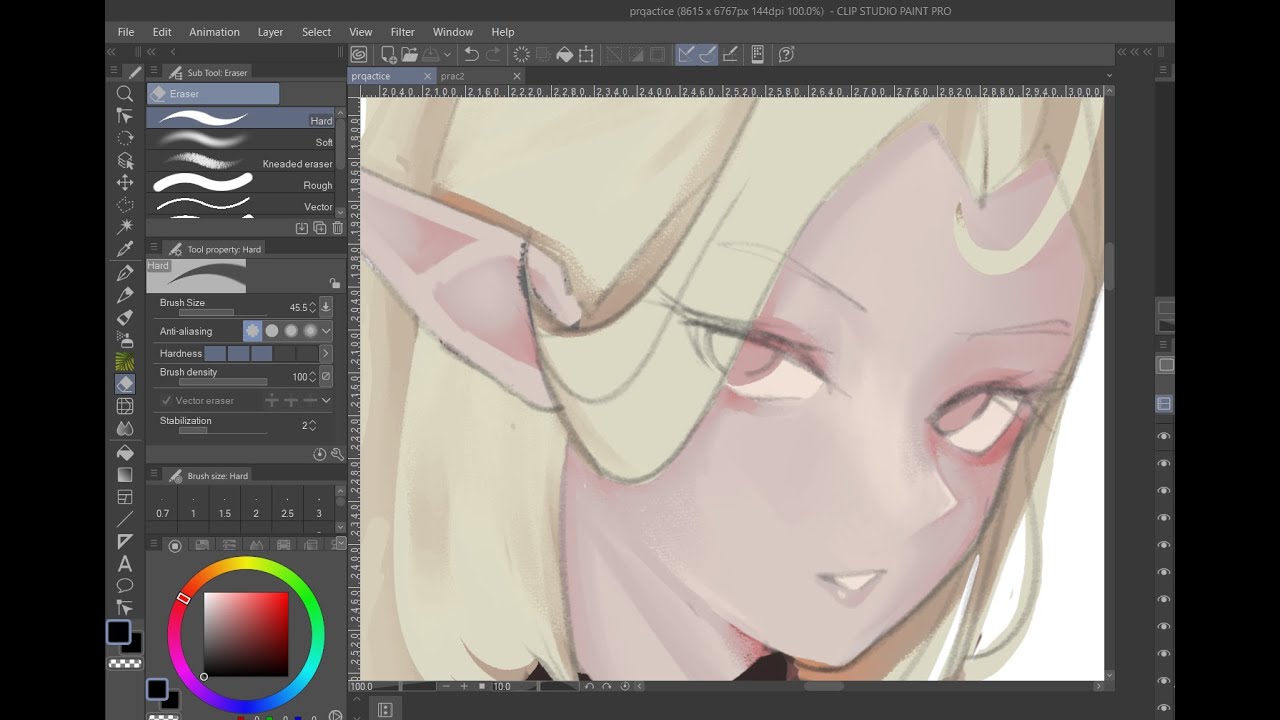Pick the Auto select magic wand tool
The width and height of the screenshot is (1280, 720).
(125, 226)
